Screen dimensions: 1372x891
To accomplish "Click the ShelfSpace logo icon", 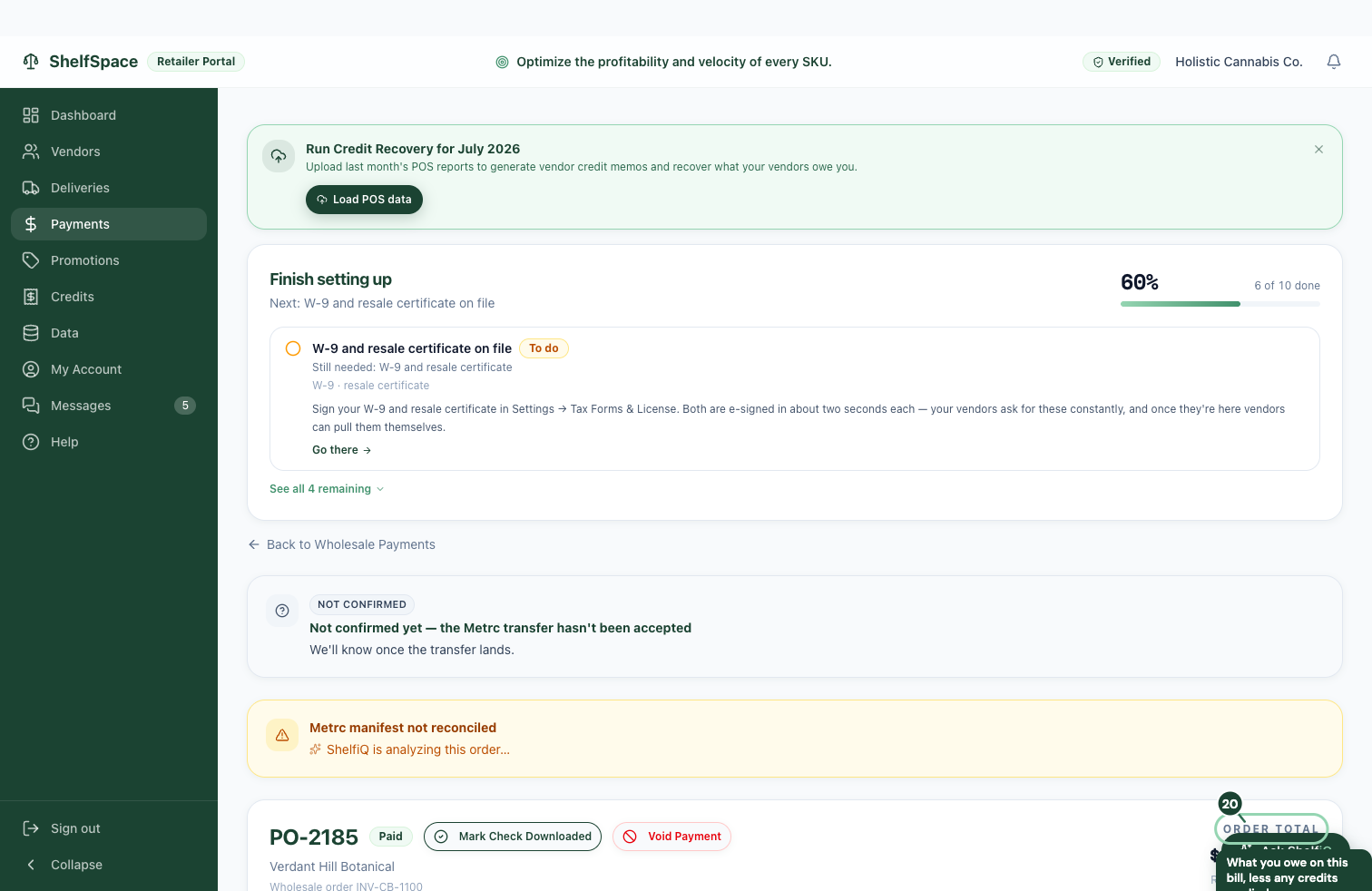I will coord(31,61).
